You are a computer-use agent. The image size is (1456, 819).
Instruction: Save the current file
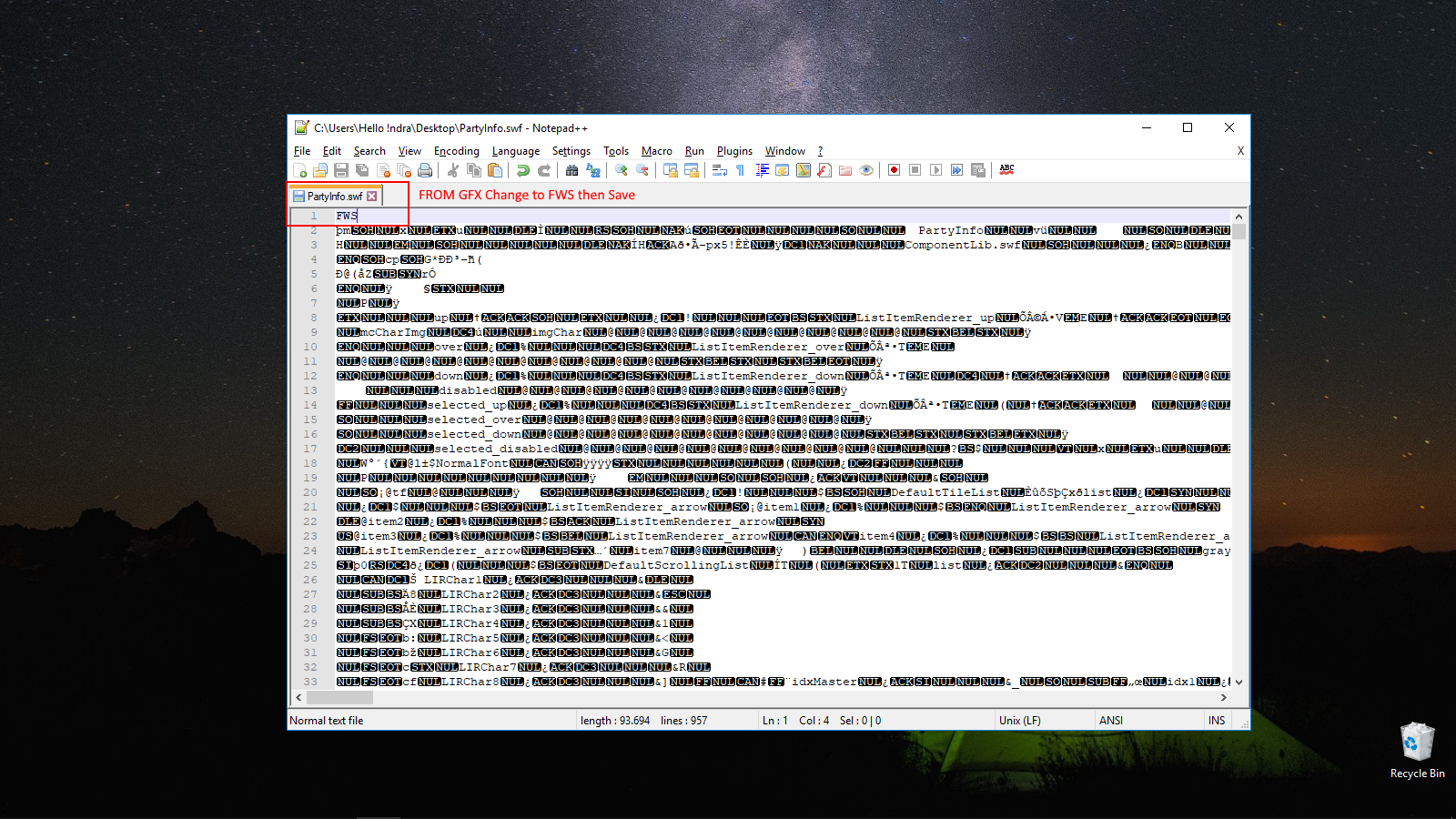341,170
